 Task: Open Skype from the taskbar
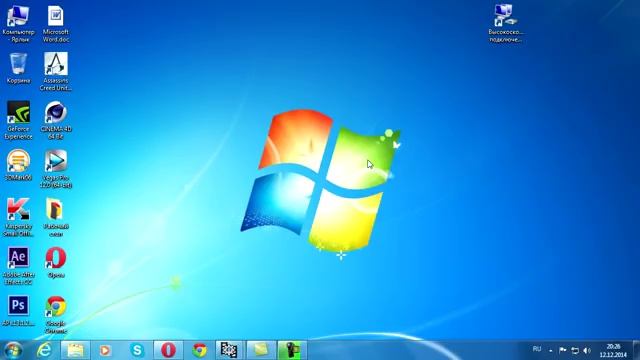coord(137,350)
